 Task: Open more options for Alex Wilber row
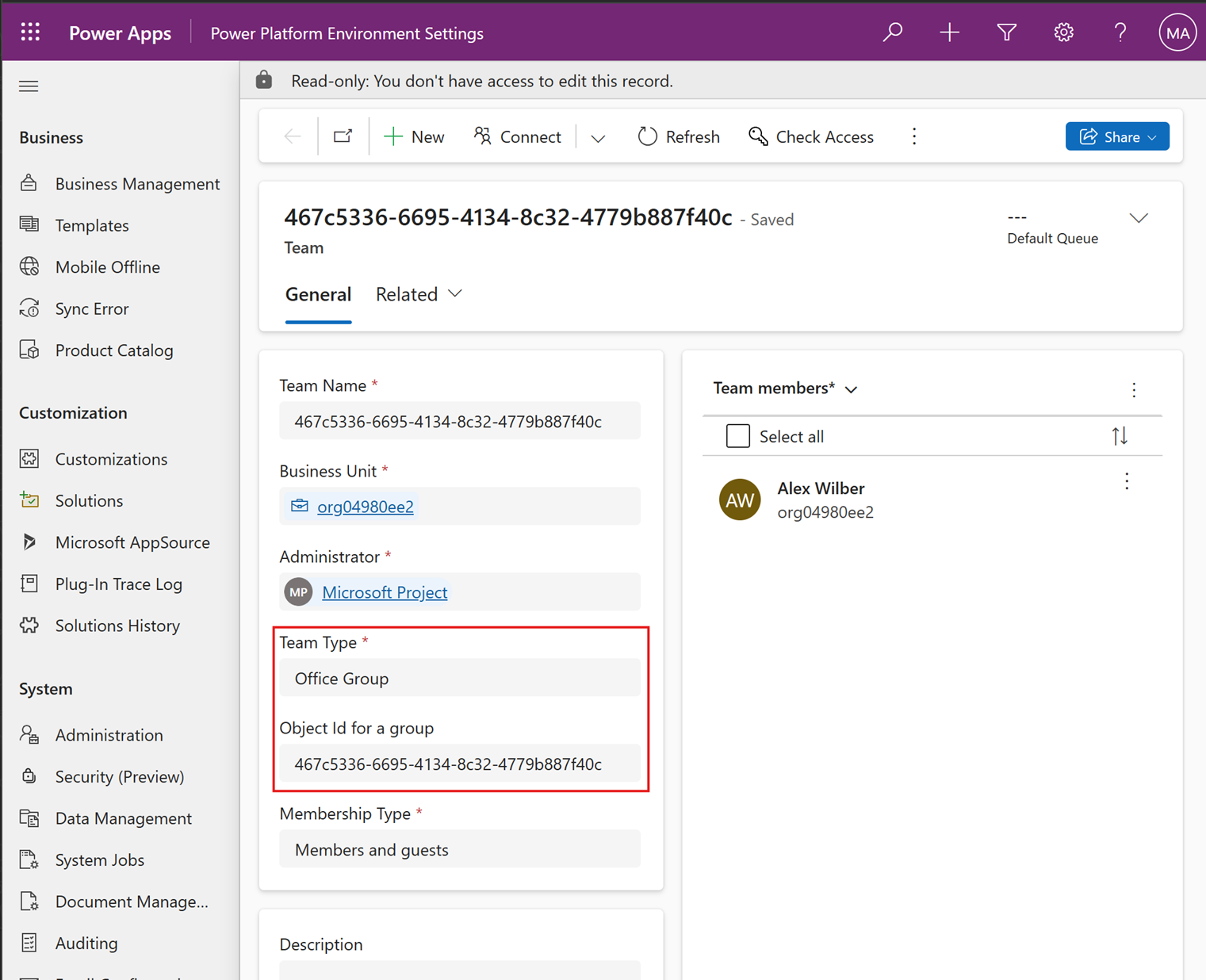pyautogui.click(x=1127, y=481)
